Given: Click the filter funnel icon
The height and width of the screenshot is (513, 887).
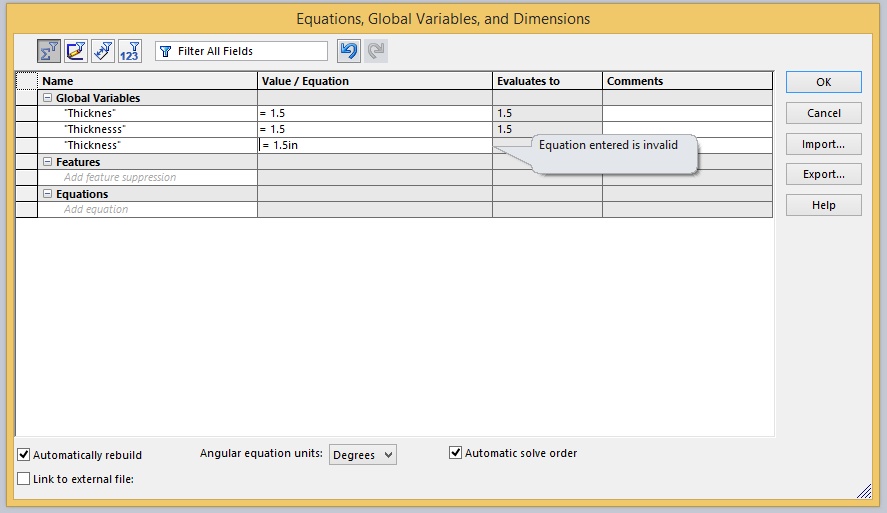Looking at the screenshot, I should click(165, 51).
